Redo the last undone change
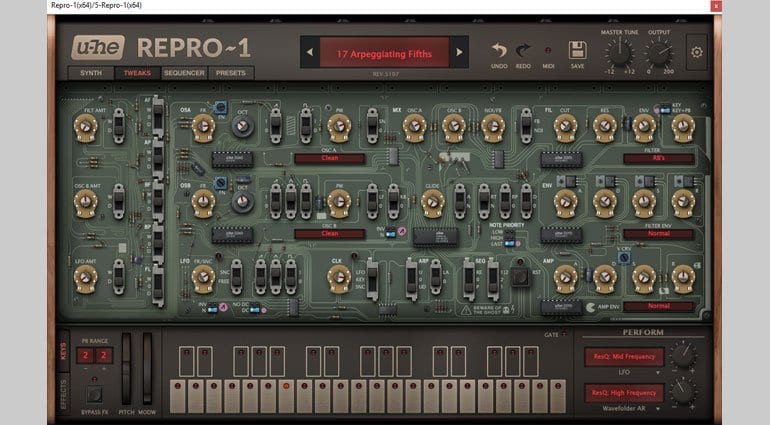Screen dimensions: 770x425 click(x=523, y=51)
